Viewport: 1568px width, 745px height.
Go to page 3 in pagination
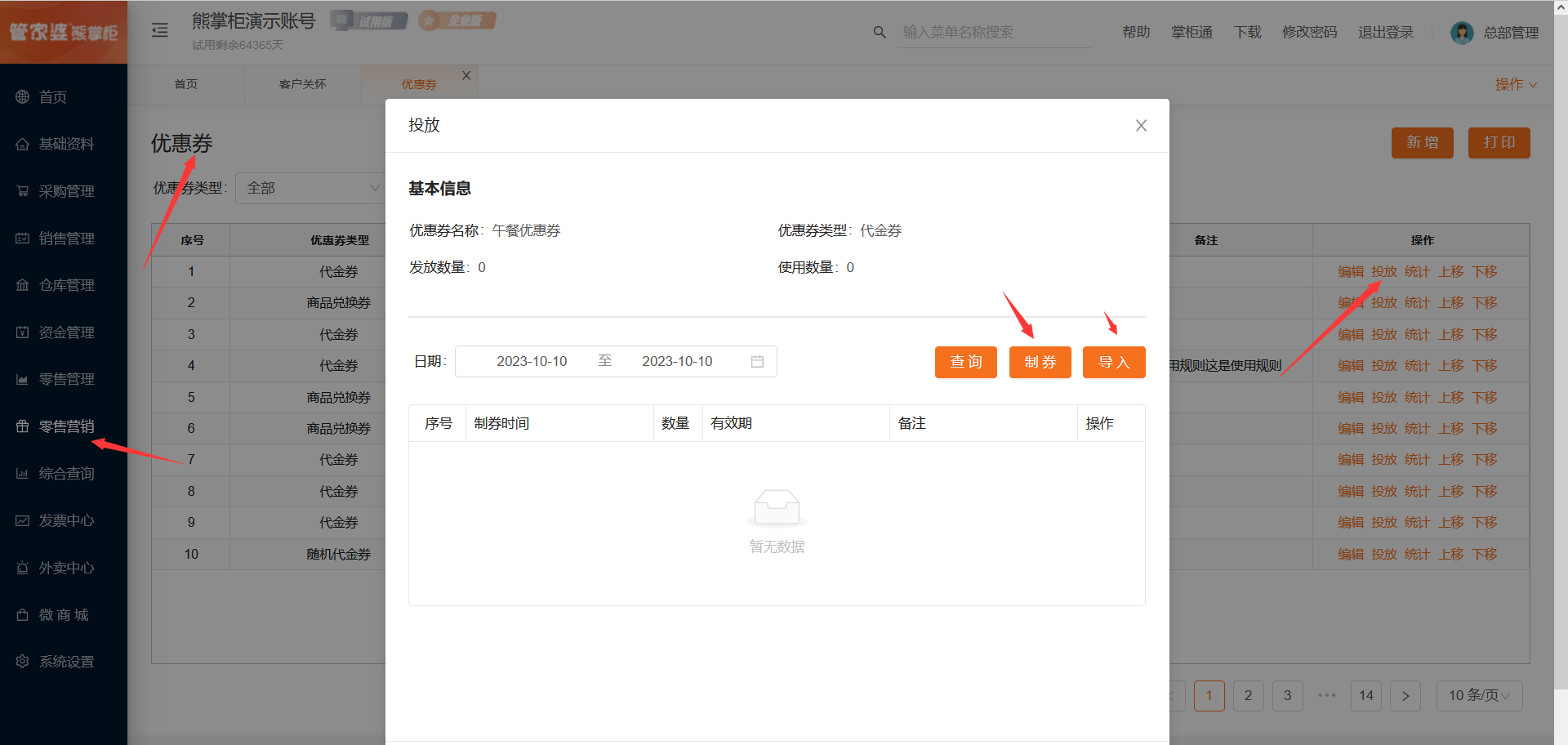point(1287,696)
